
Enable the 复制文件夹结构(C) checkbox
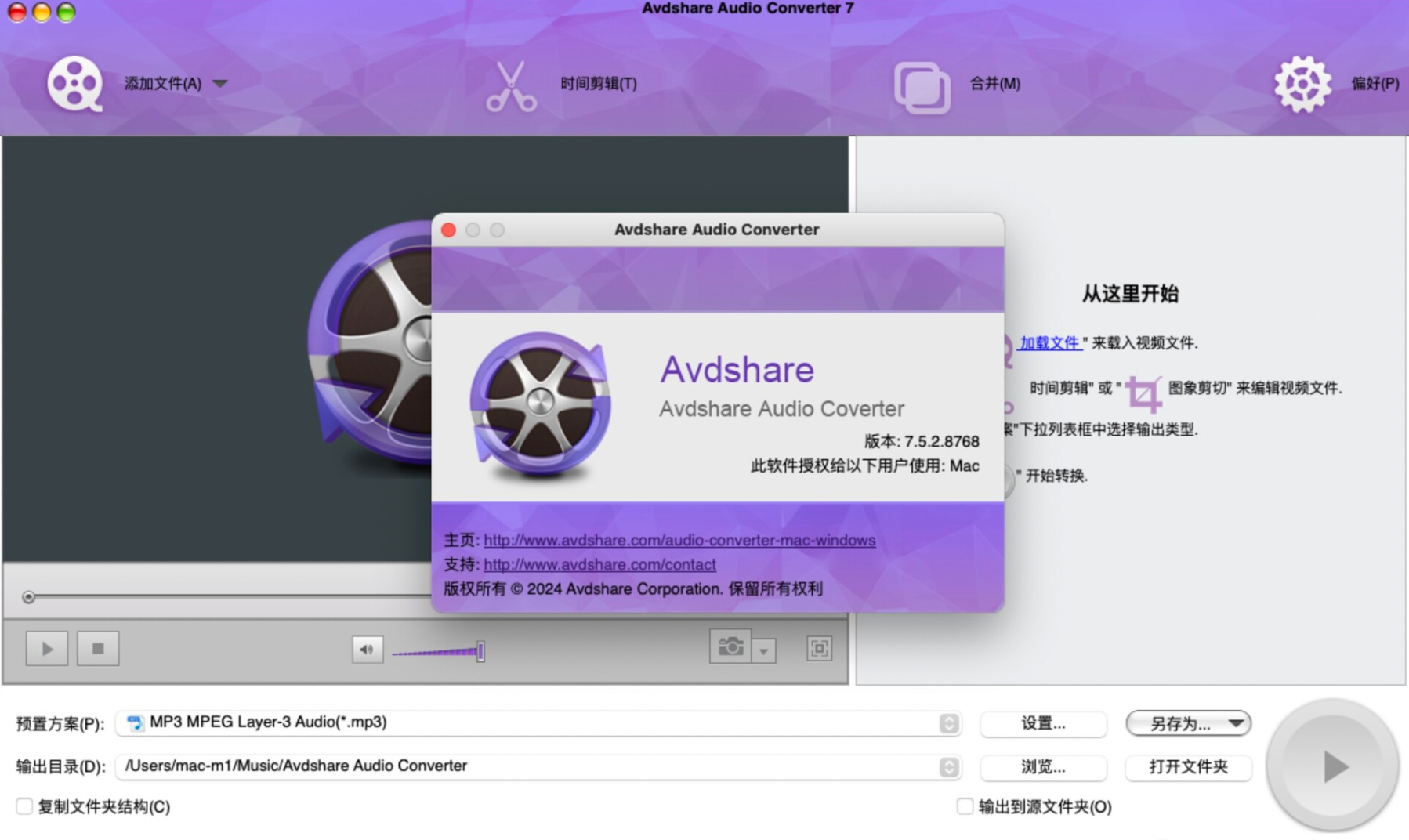click(x=24, y=806)
